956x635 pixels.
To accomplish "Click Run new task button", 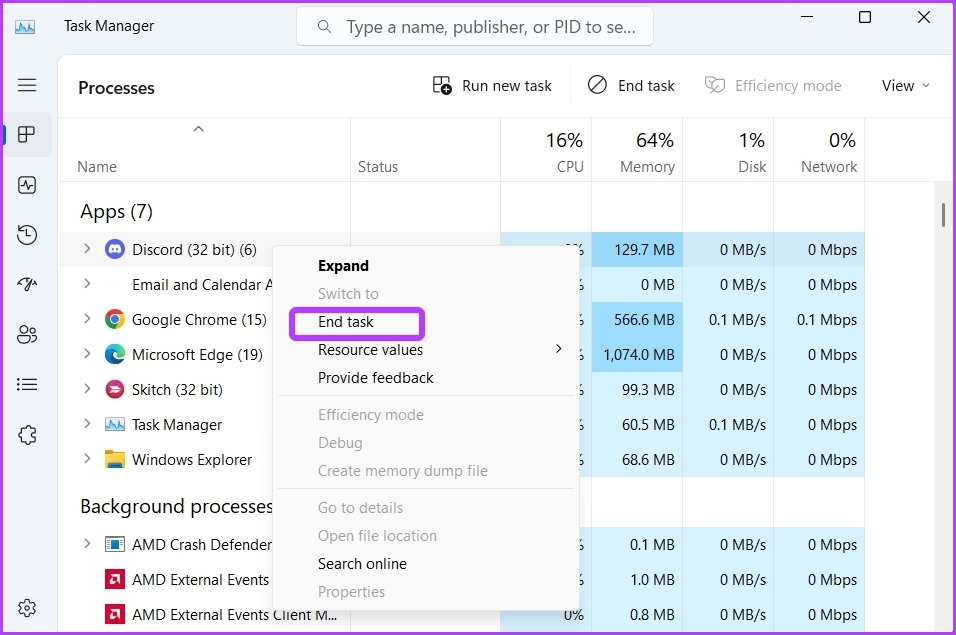I will point(492,86).
